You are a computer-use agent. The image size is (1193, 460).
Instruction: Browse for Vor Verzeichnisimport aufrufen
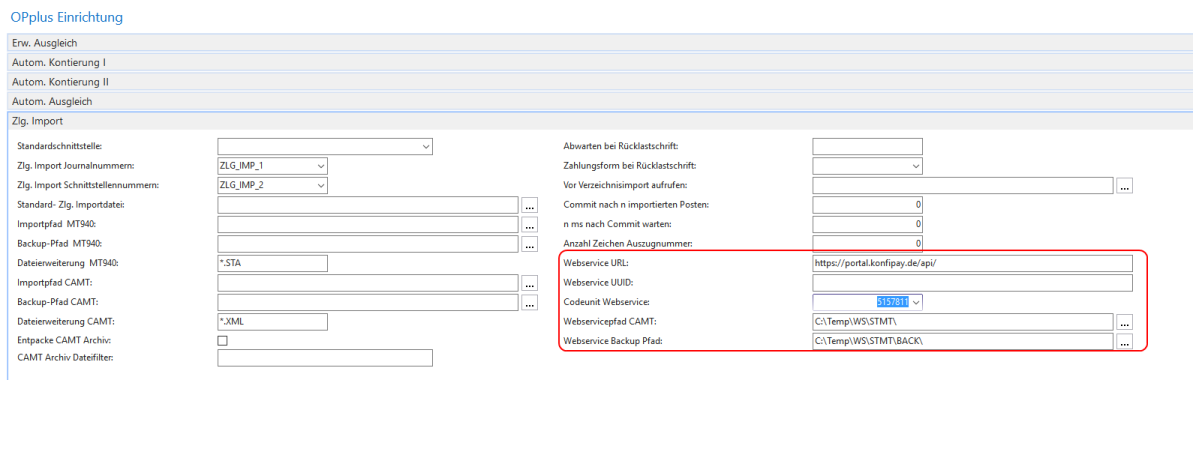(1125, 186)
